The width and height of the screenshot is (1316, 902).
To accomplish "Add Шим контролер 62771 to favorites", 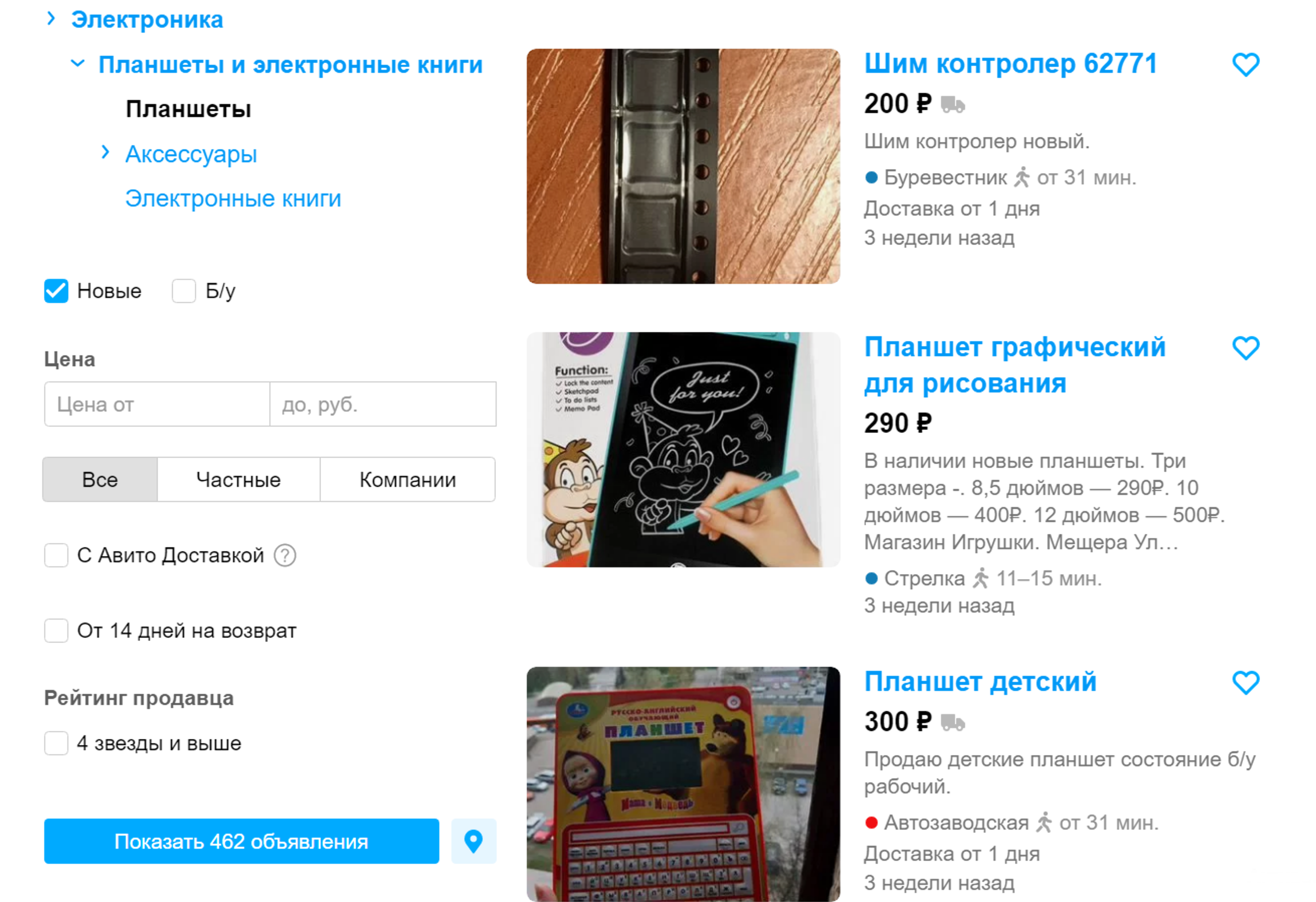I will click(1245, 64).
